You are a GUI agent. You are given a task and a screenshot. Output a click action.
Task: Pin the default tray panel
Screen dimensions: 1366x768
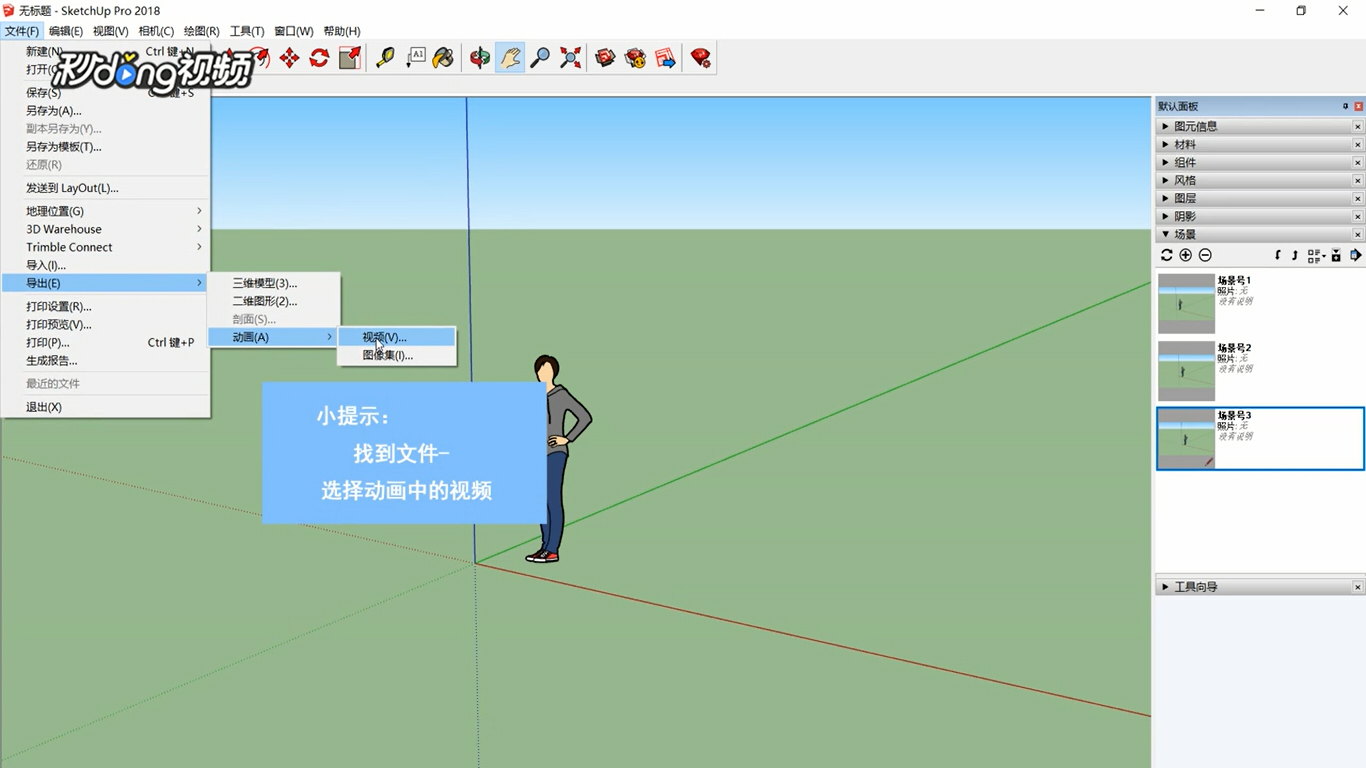[1345, 106]
